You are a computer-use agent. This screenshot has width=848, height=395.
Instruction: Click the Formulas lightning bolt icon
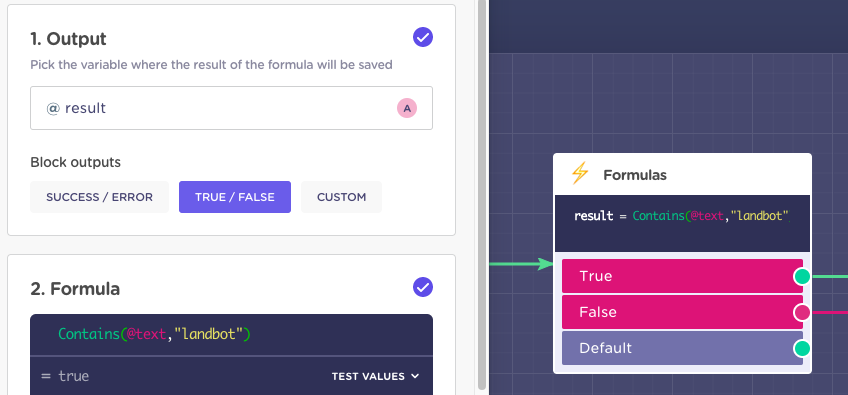579,174
